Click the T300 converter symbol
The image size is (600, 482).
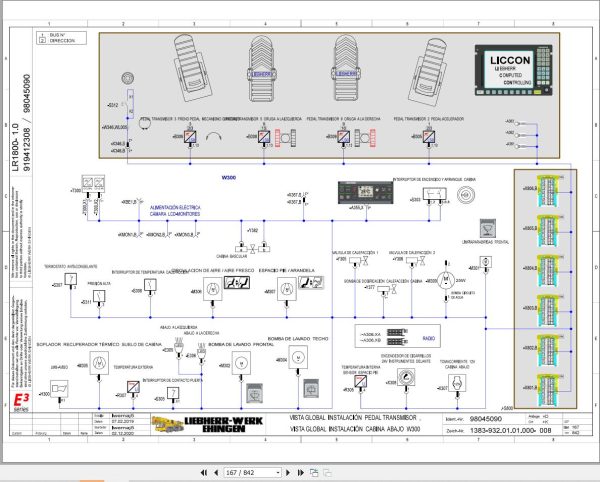point(93,184)
